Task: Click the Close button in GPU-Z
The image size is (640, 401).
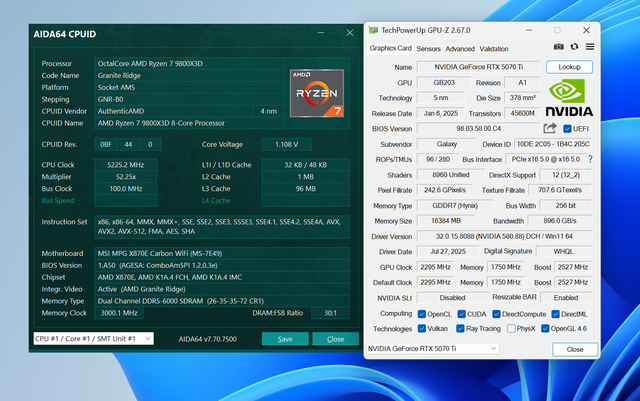Action: [x=575, y=350]
